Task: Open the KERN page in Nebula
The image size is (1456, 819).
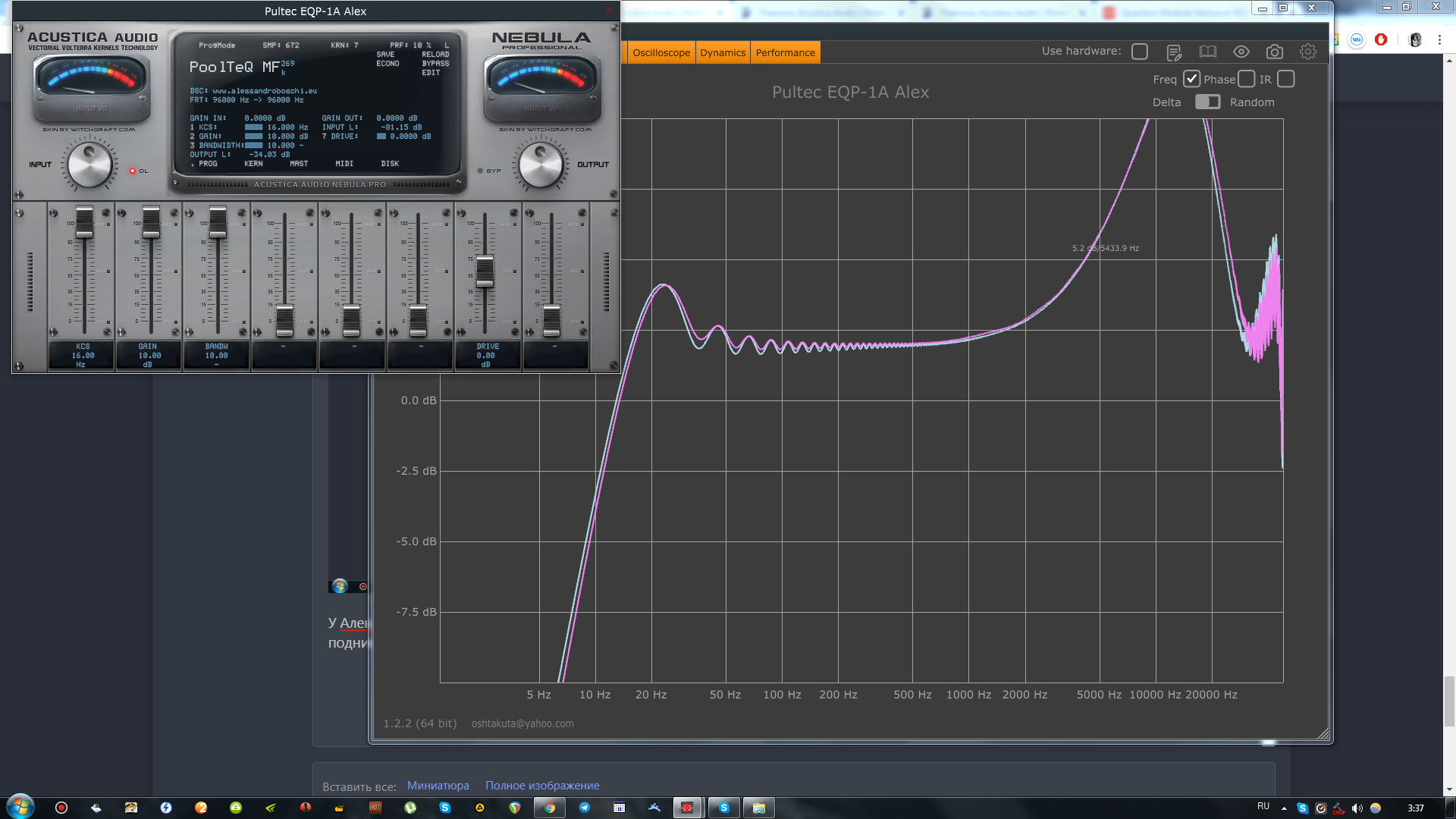Action: pos(253,164)
